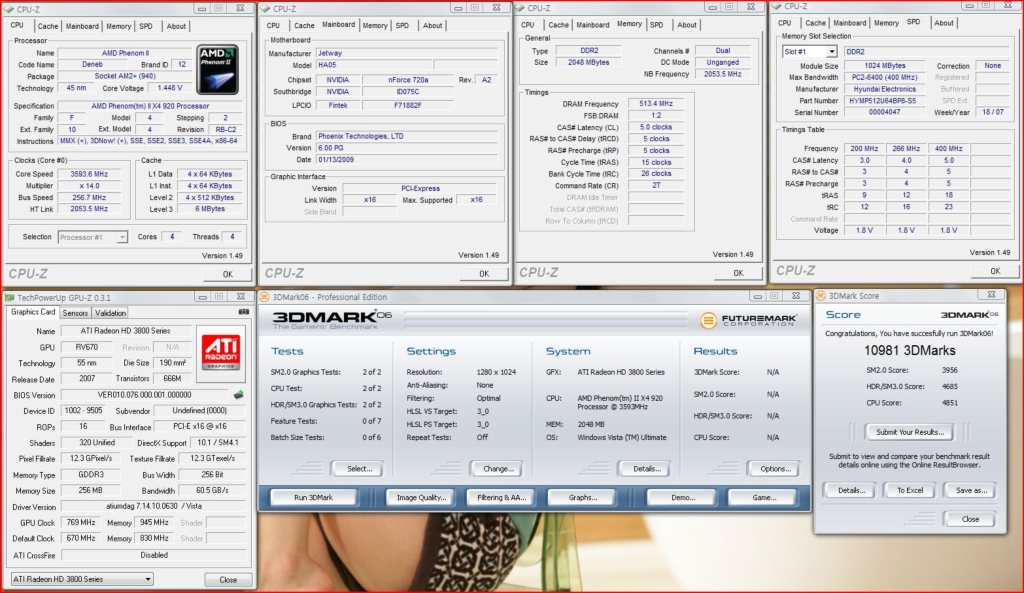Click the Graphs button in 3DMark06

(583, 498)
